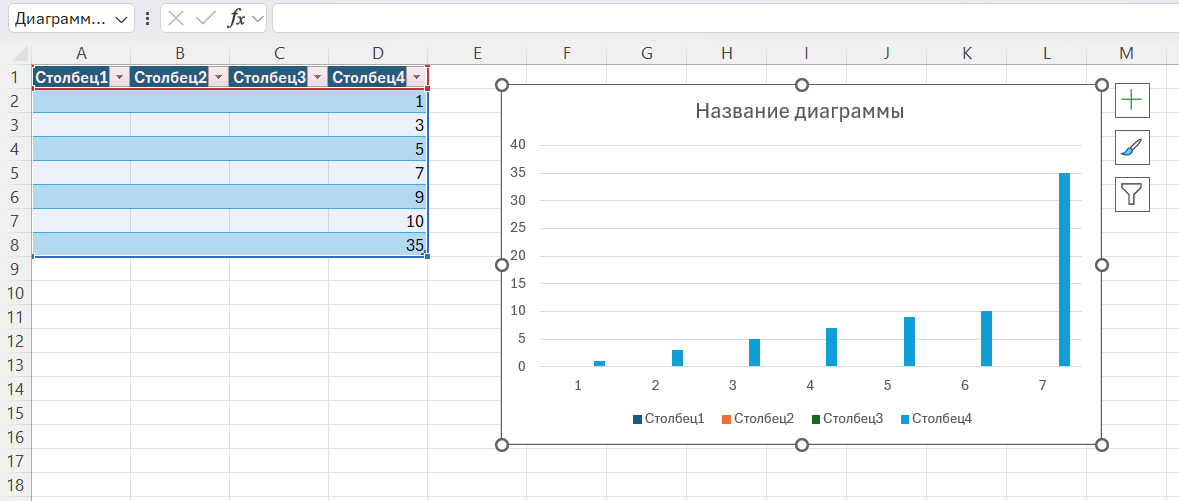This screenshot has height=501, width=1179.
Task: Select the cell containing value 7 in the table
Action: click(377, 173)
